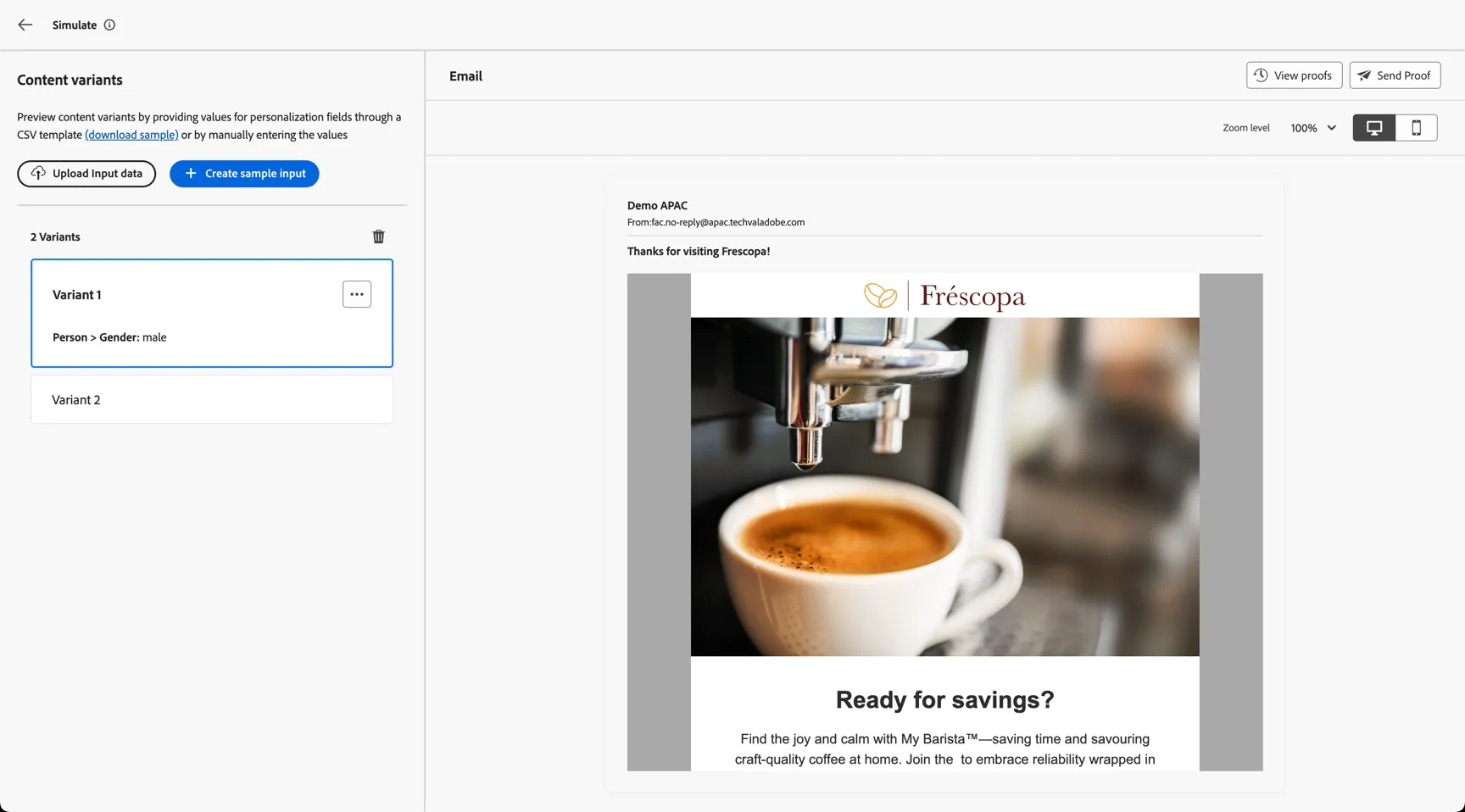Screen dimensions: 1465x812
Task: Click the Send Proof button
Action: tap(1395, 75)
